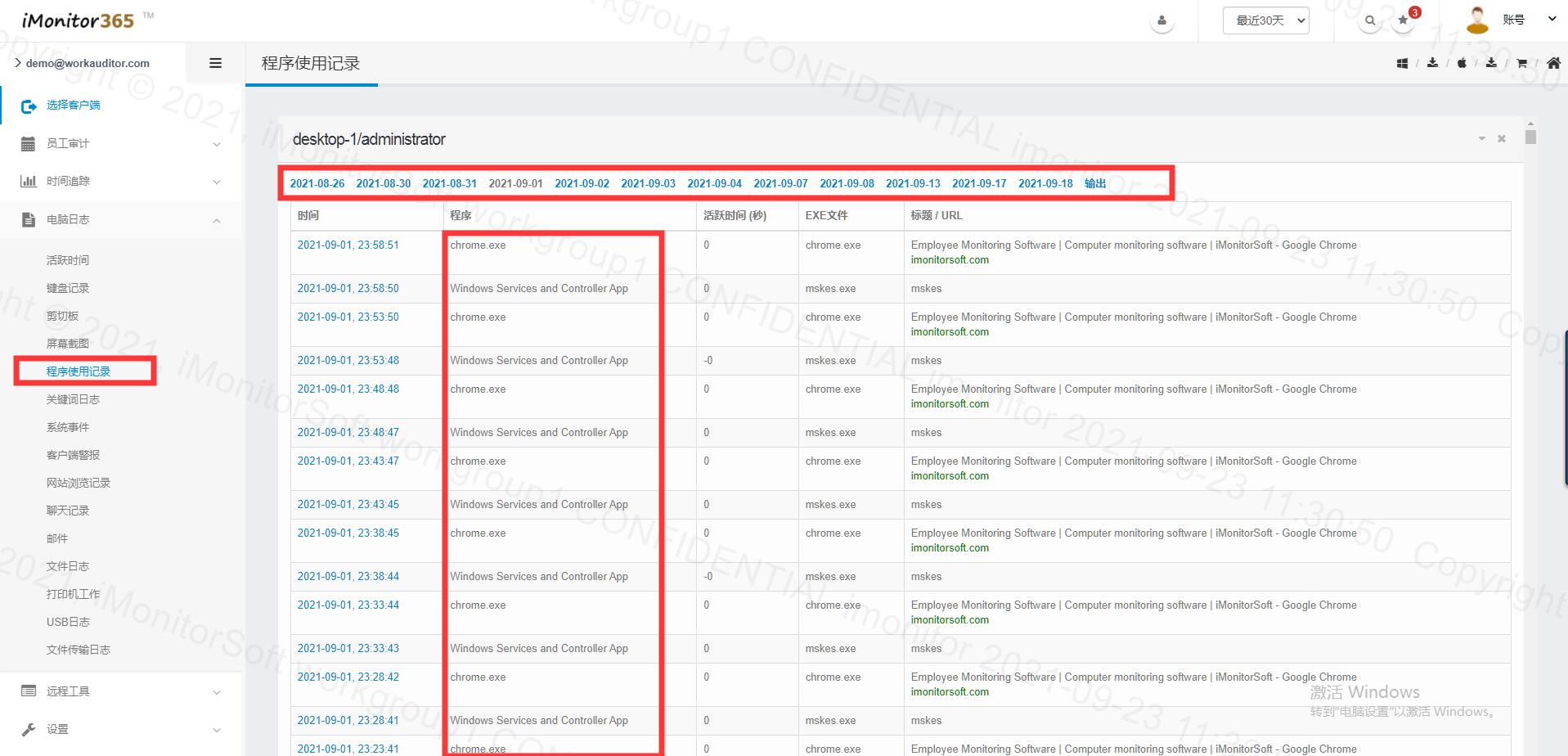Open 邮件 in sidebar
1568x756 pixels.
(x=57, y=538)
